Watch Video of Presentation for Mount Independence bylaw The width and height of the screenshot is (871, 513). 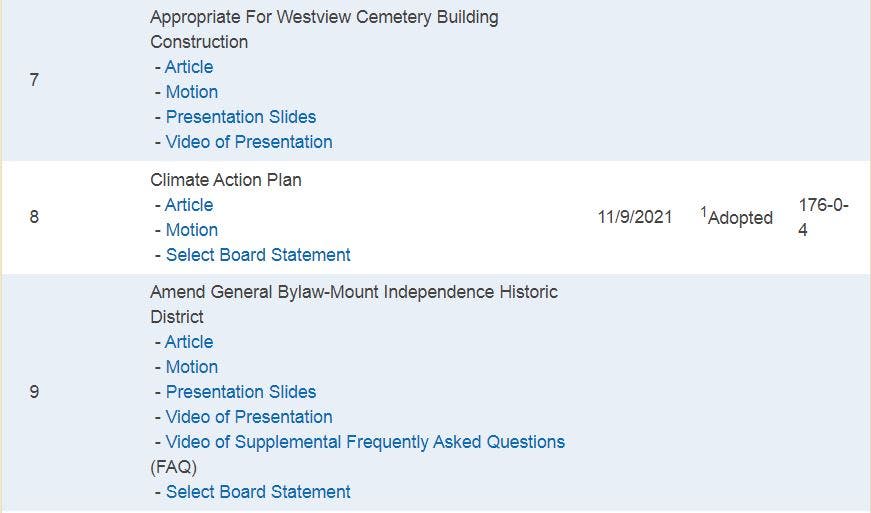[x=249, y=417]
